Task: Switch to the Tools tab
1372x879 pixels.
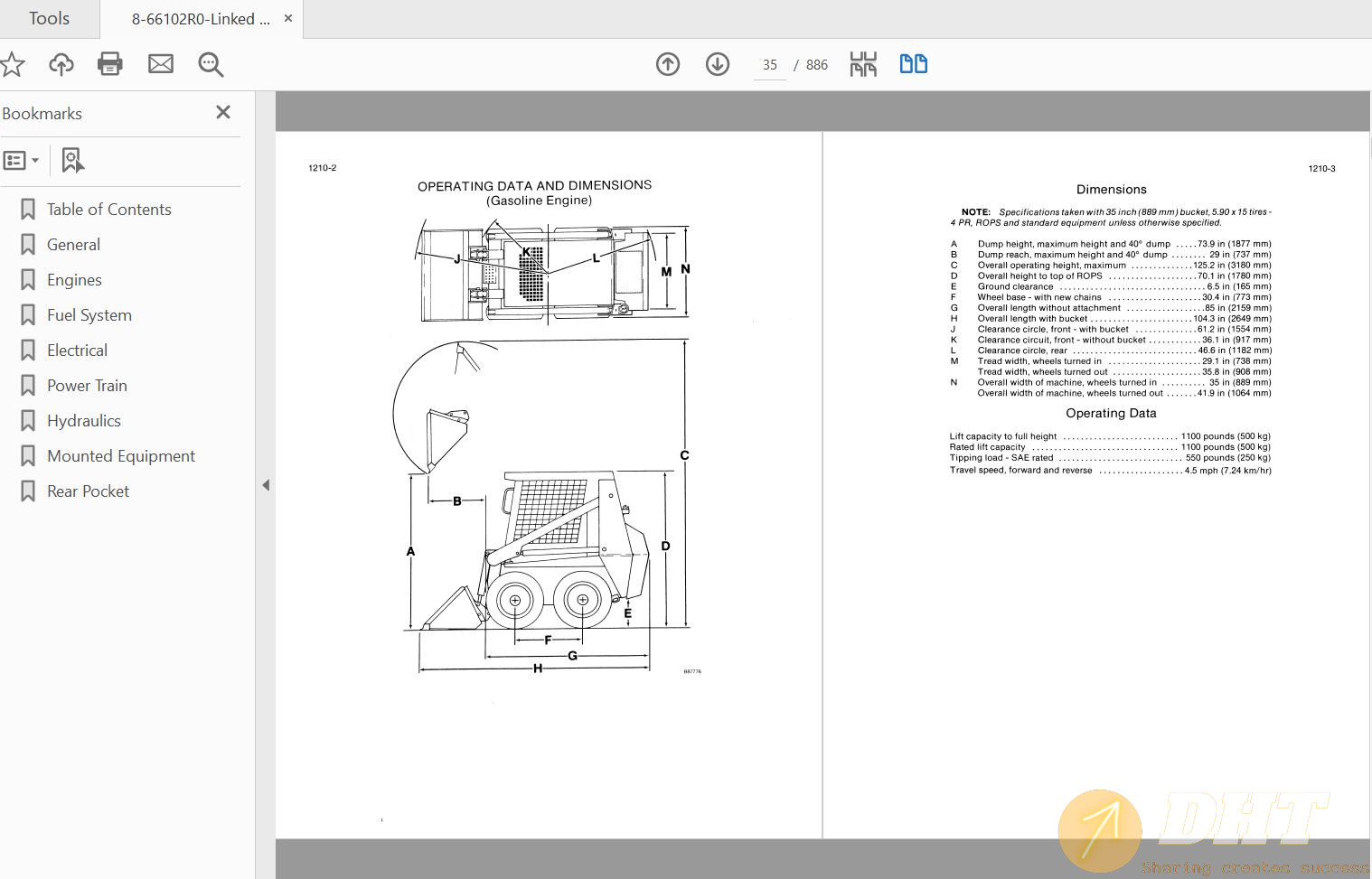Action: (48, 18)
